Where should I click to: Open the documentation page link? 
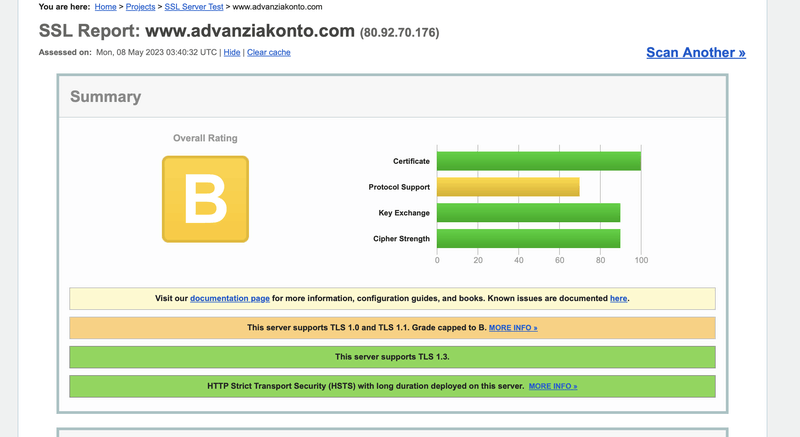point(230,298)
